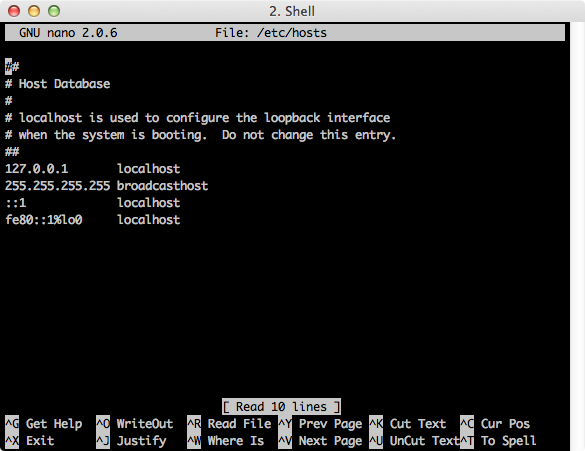Image resolution: width=585 pixels, height=451 pixels.
Task: Click the ^T To Spell shortcut
Action: click(x=498, y=441)
